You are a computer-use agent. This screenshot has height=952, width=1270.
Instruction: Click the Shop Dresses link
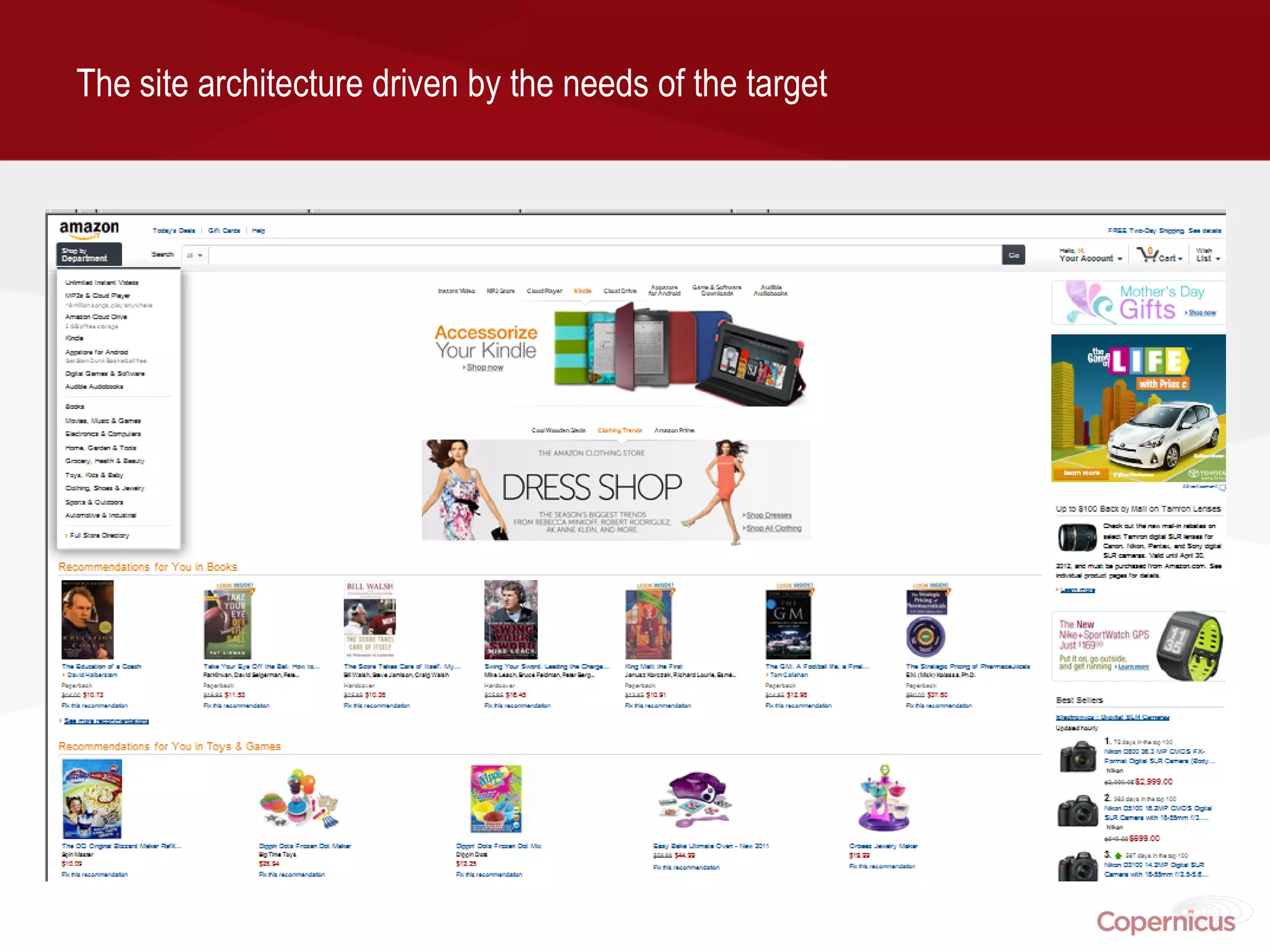click(x=768, y=516)
